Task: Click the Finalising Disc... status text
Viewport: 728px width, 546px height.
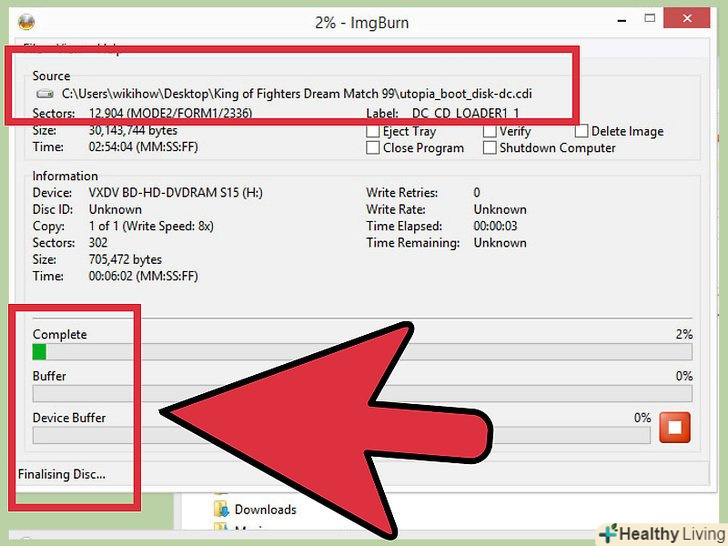Action: click(62, 474)
